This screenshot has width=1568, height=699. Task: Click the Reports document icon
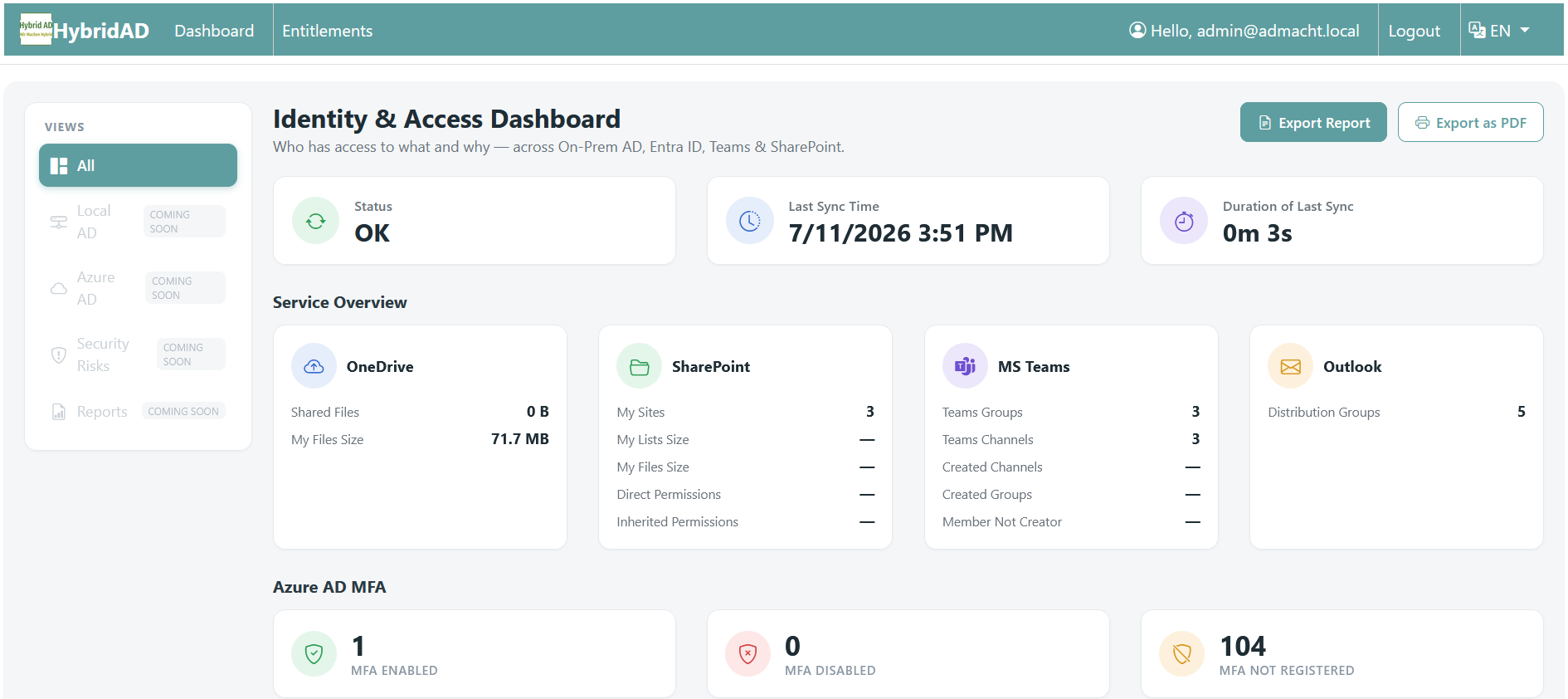[x=59, y=412]
